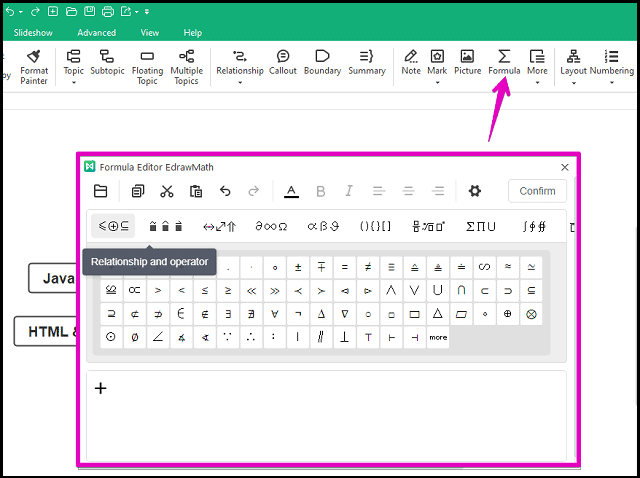Open the export dropdown arrow in title bar
This screenshot has height=478, width=640.
pos(137,12)
